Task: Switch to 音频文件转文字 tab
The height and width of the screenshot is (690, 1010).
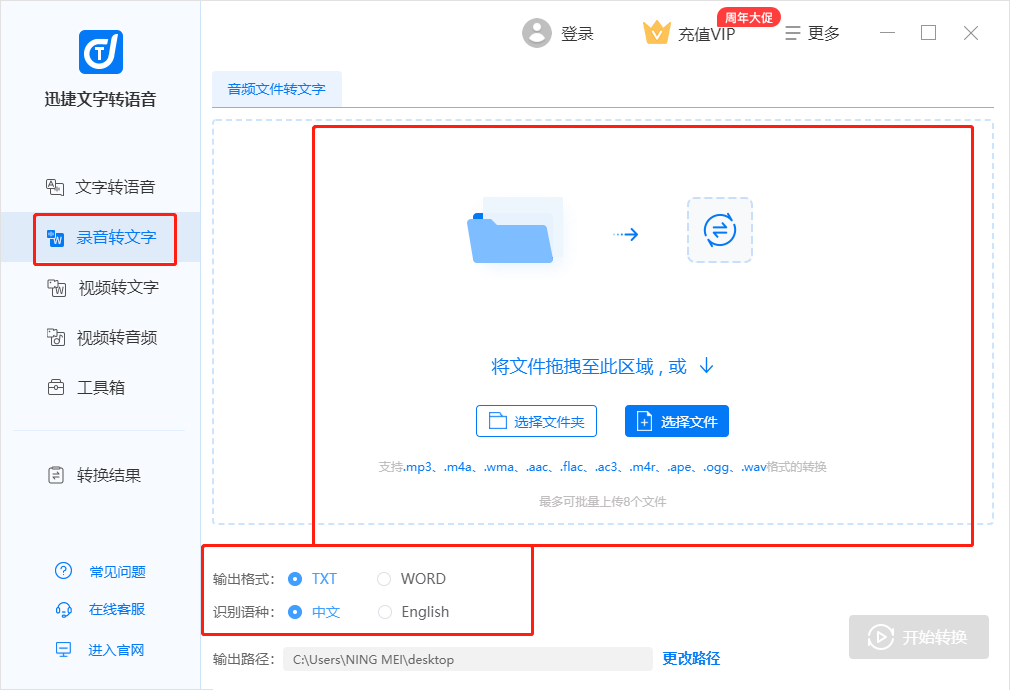Action: point(276,89)
